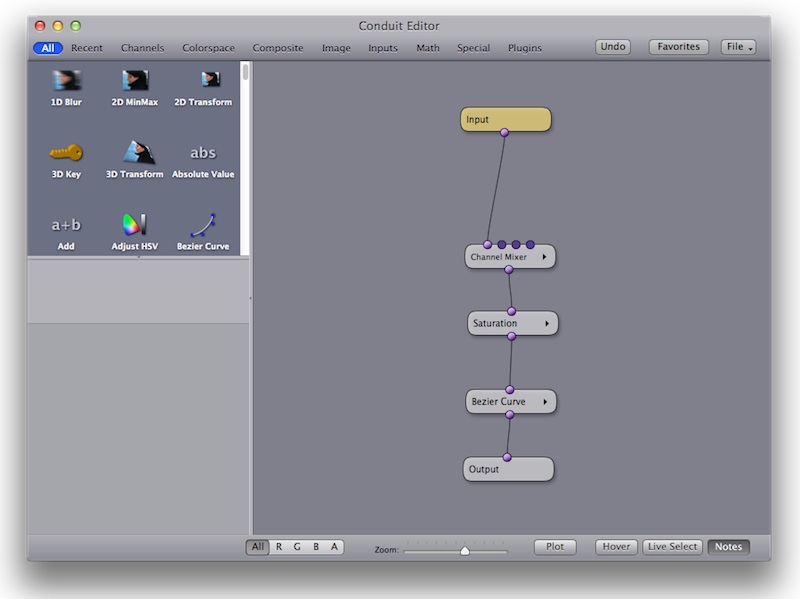Click the Zoom slider handle

pyautogui.click(x=465, y=550)
